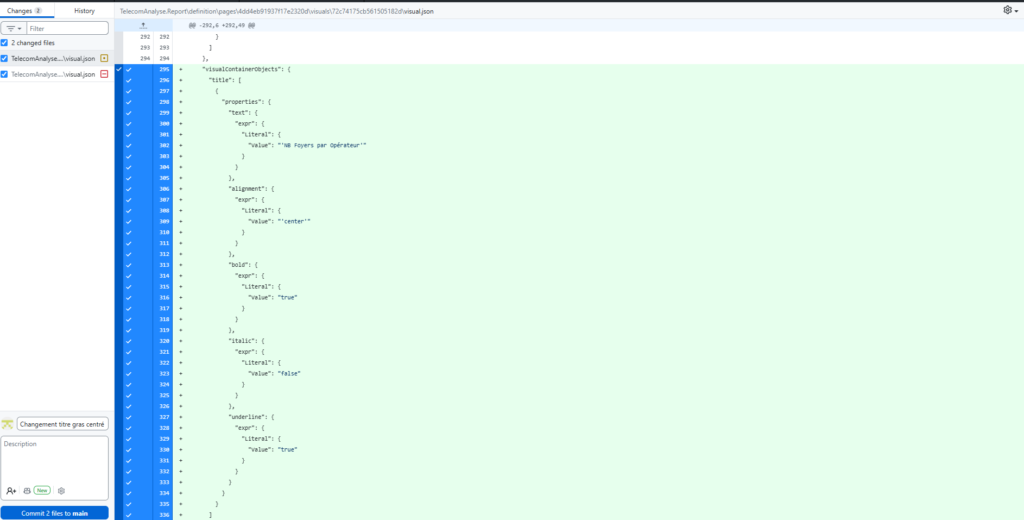1024x520 pixels.
Task: Click the Filter files input field
Action: pos(68,28)
